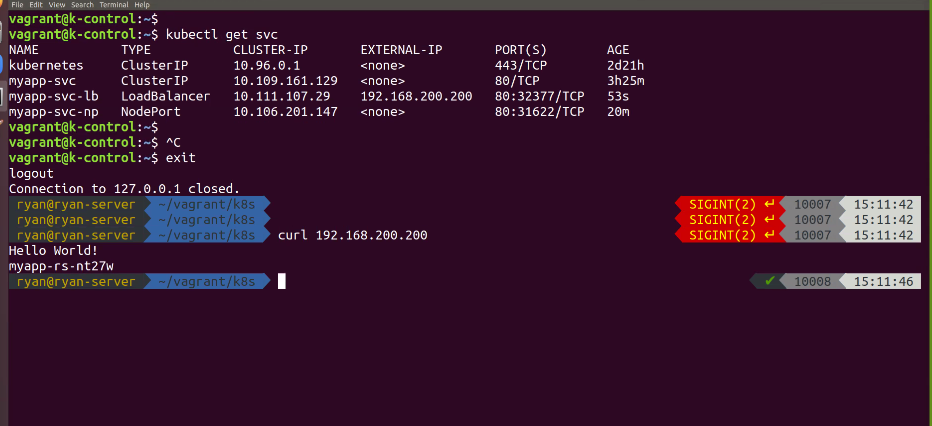
Task: Click the 'NodePort' type value
Action: coord(151,112)
